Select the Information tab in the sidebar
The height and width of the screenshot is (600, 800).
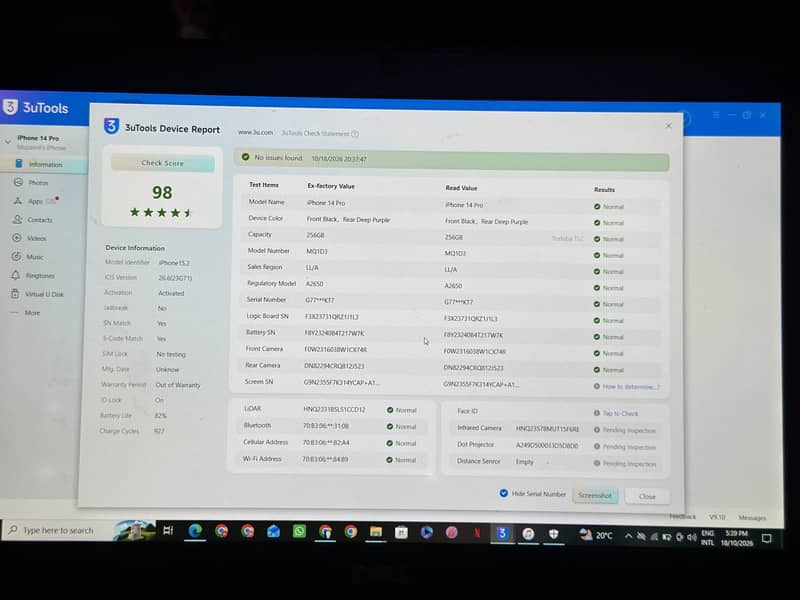click(44, 164)
